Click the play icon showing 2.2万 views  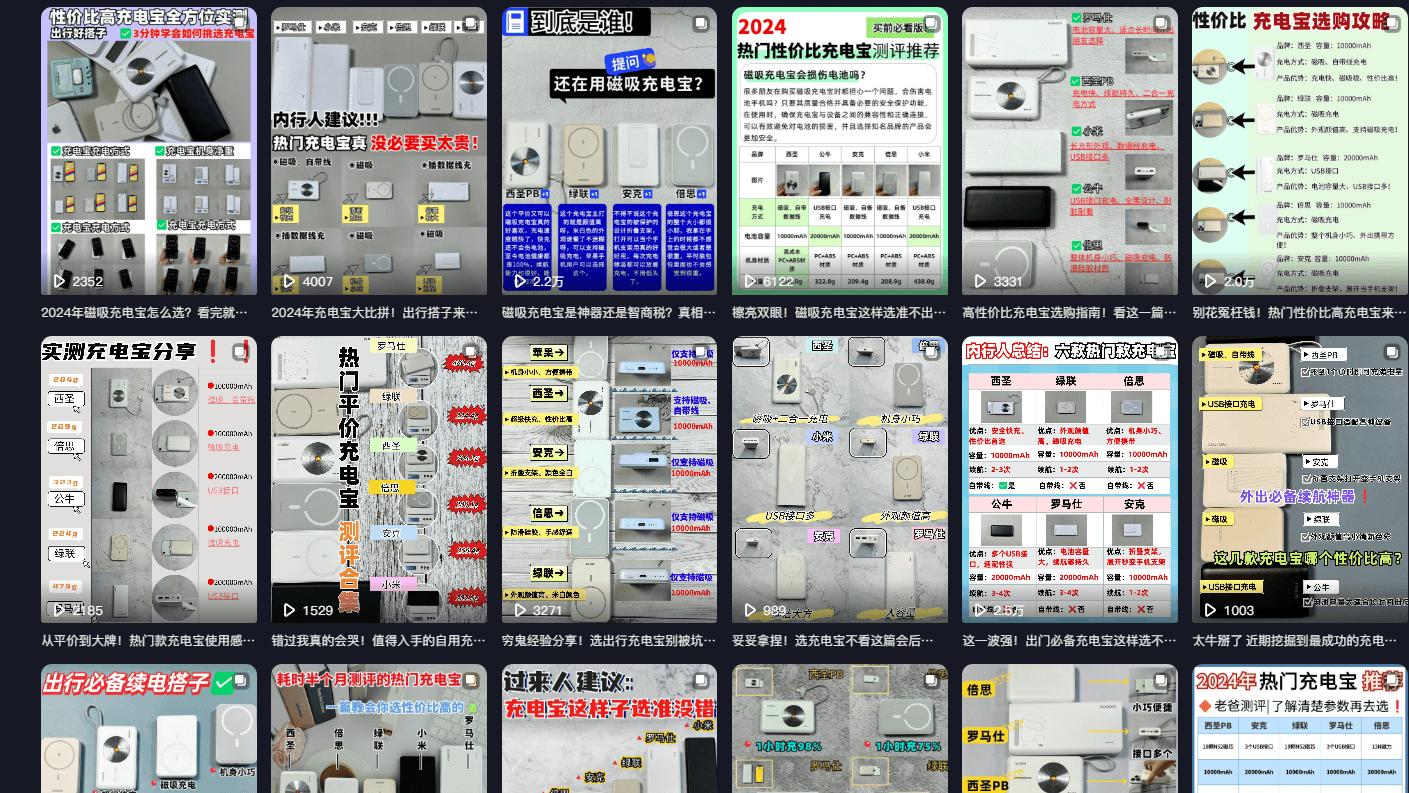pyautogui.click(x=521, y=281)
